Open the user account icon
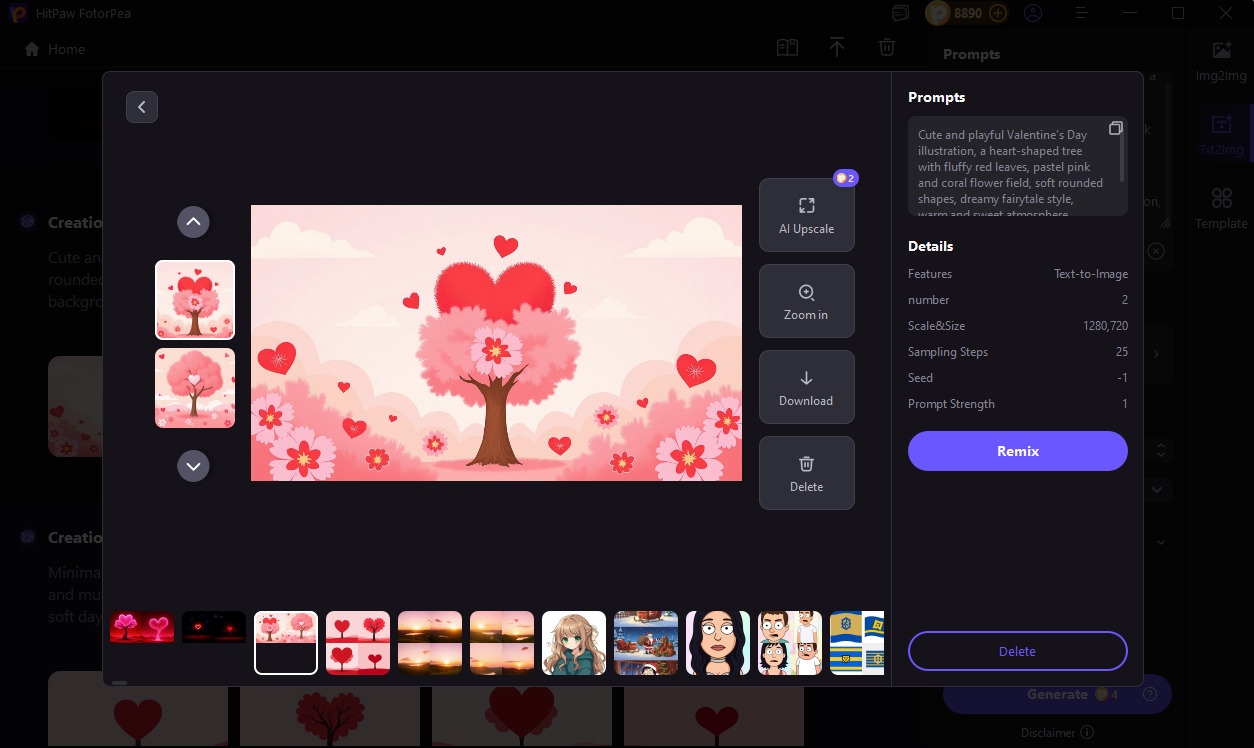 [x=1033, y=13]
